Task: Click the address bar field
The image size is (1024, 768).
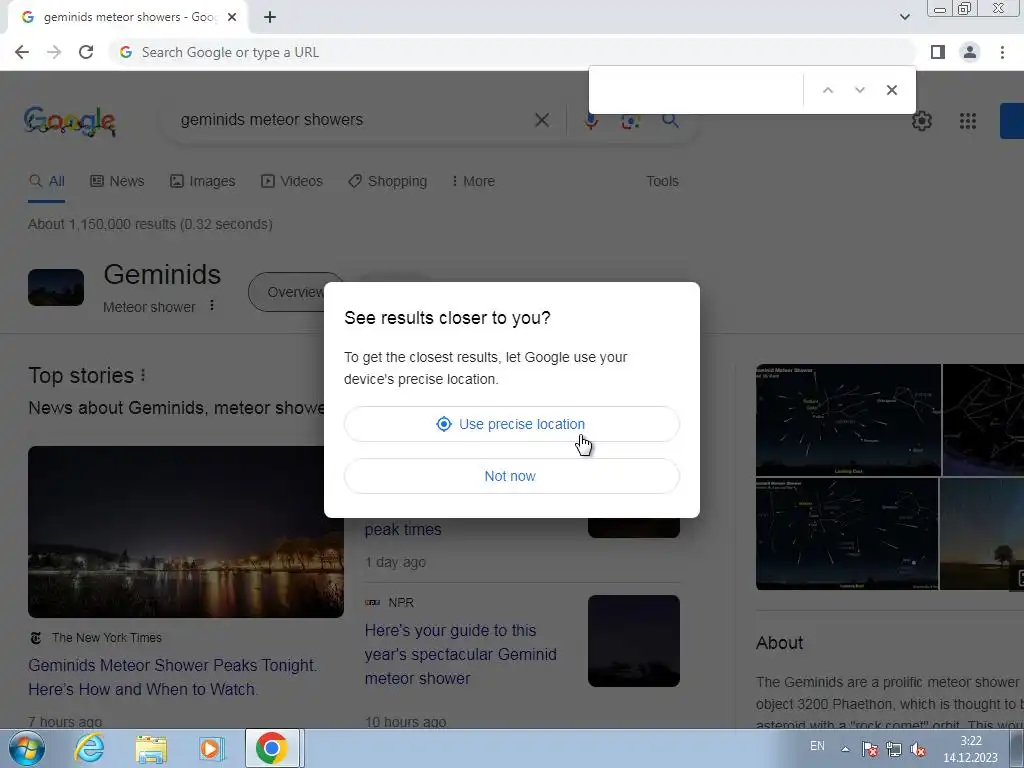Action: (x=511, y=52)
